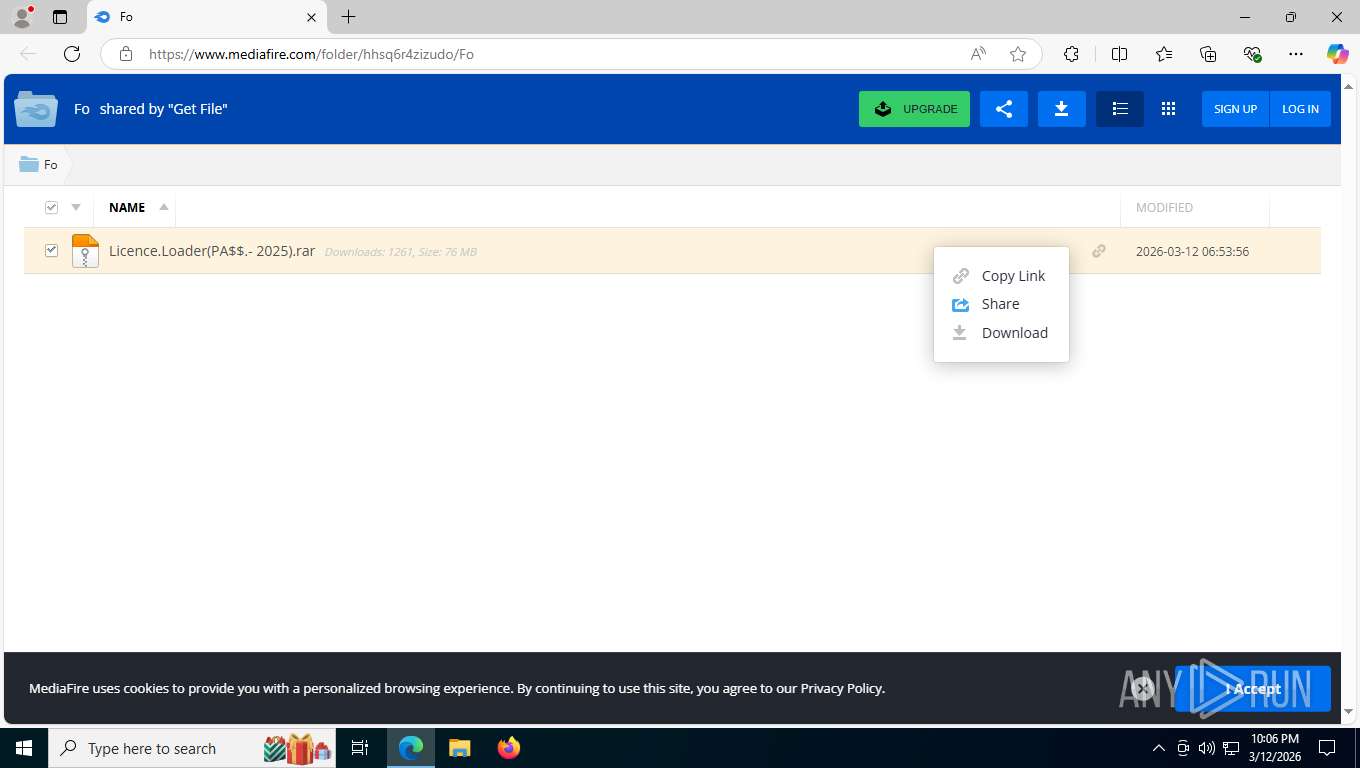The width and height of the screenshot is (1360, 768).
Task: Open the selection options dropdown arrow
Action: pyautogui.click(x=76, y=207)
